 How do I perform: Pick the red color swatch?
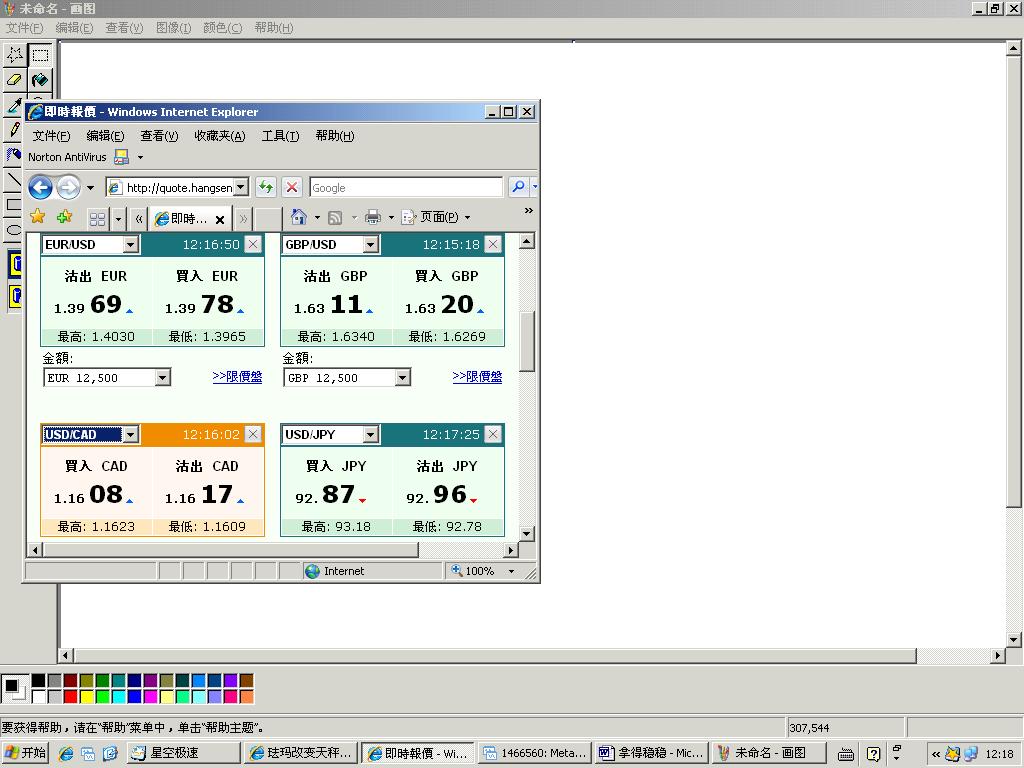coord(70,696)
